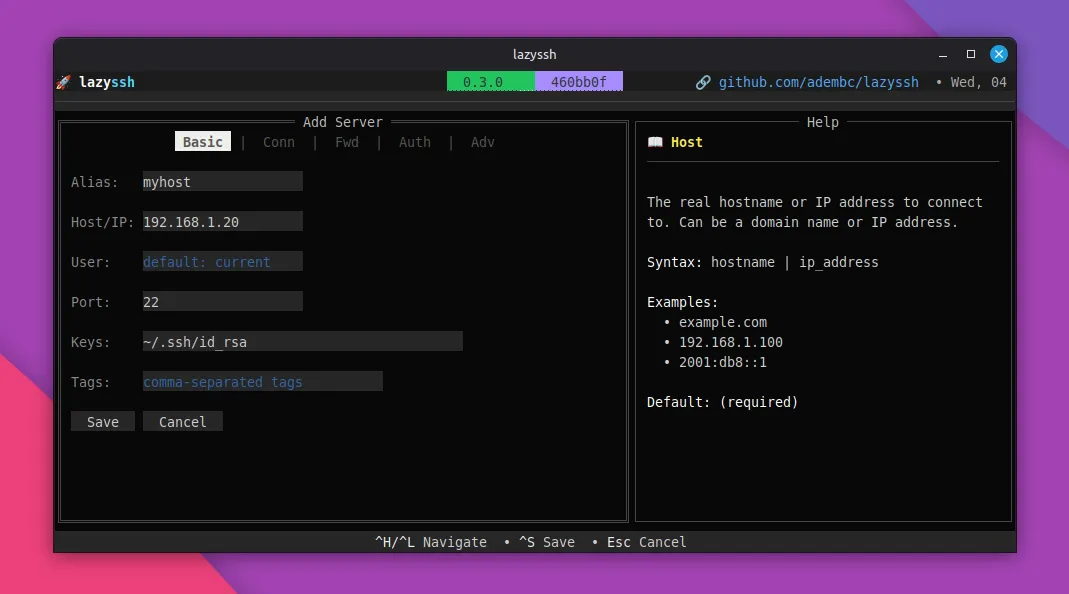Click the Examples: heading in Help
This screenshot has height=594, width=1069.
[x=682, y=302]
